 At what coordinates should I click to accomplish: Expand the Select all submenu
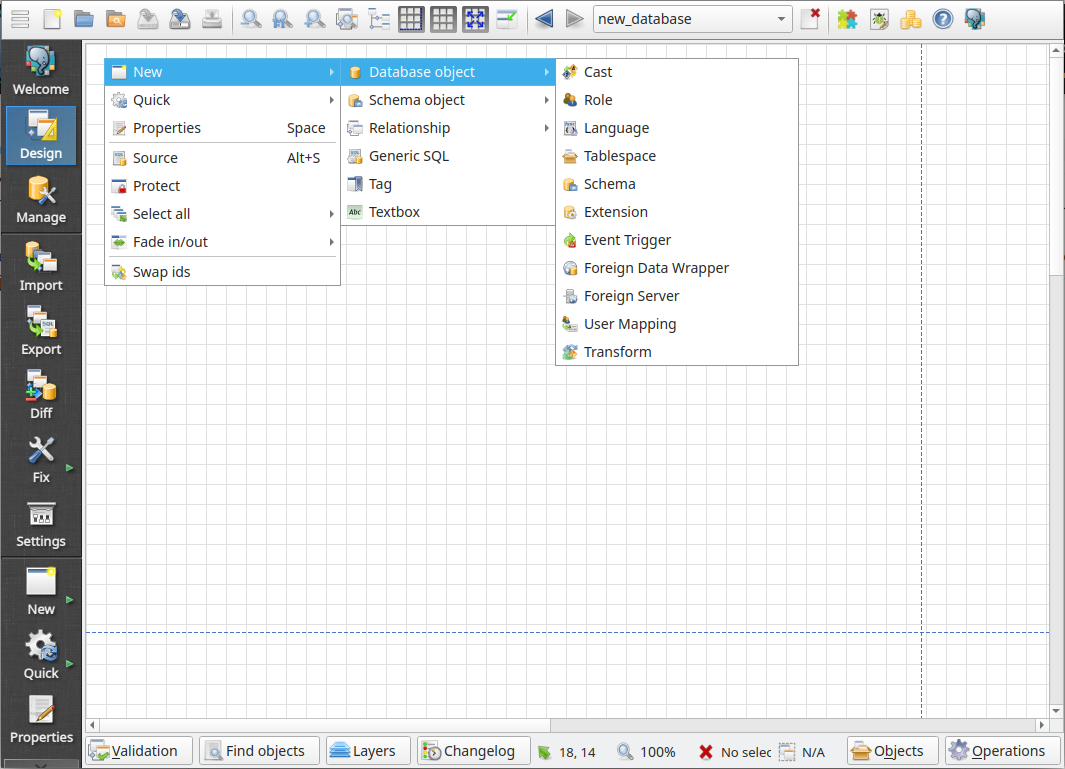(x=222, y=214)
